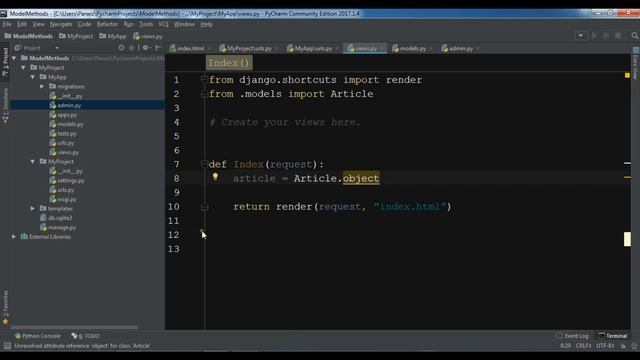Click the Debug icon in the toolbar
The image size is (640, 360).
coord(606,36)
